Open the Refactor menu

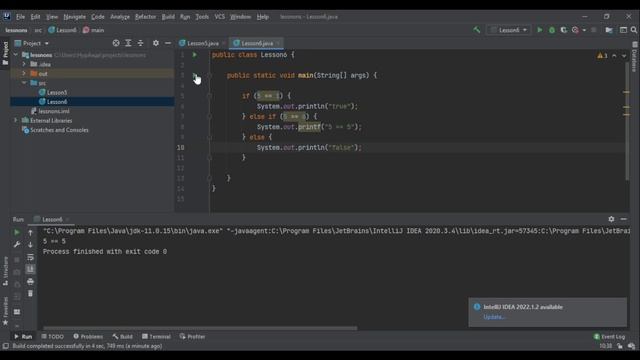click(x=145, y=17)
